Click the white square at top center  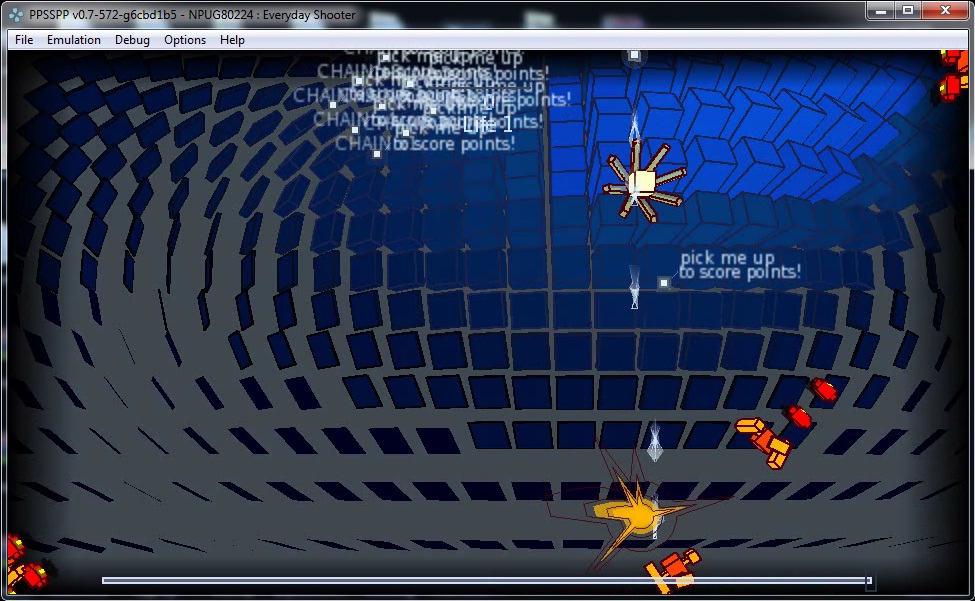(x=634, y=55)
